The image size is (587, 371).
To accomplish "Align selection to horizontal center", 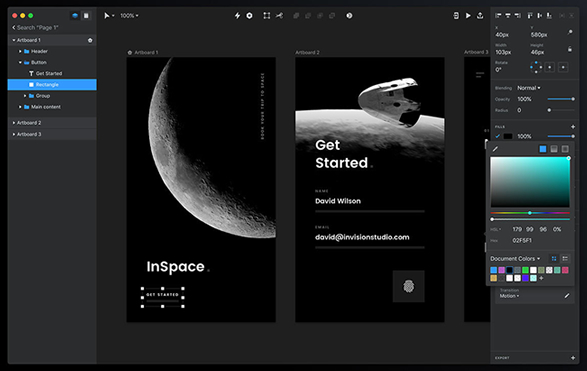I will (x=508, y=16).
